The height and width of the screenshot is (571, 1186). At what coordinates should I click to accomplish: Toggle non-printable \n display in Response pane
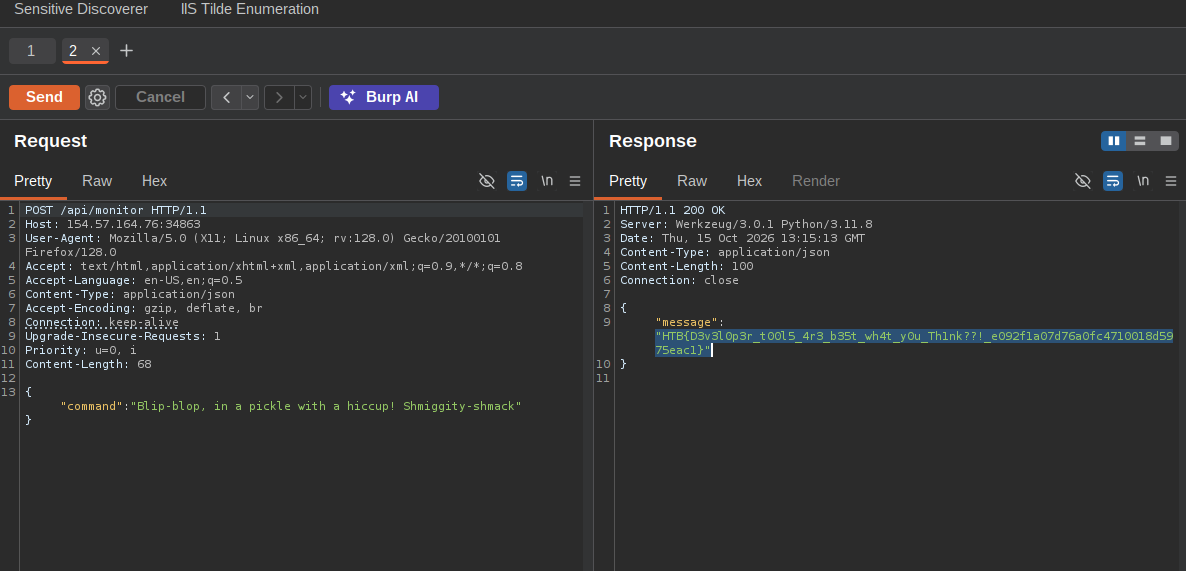[x=1143, y=181]
